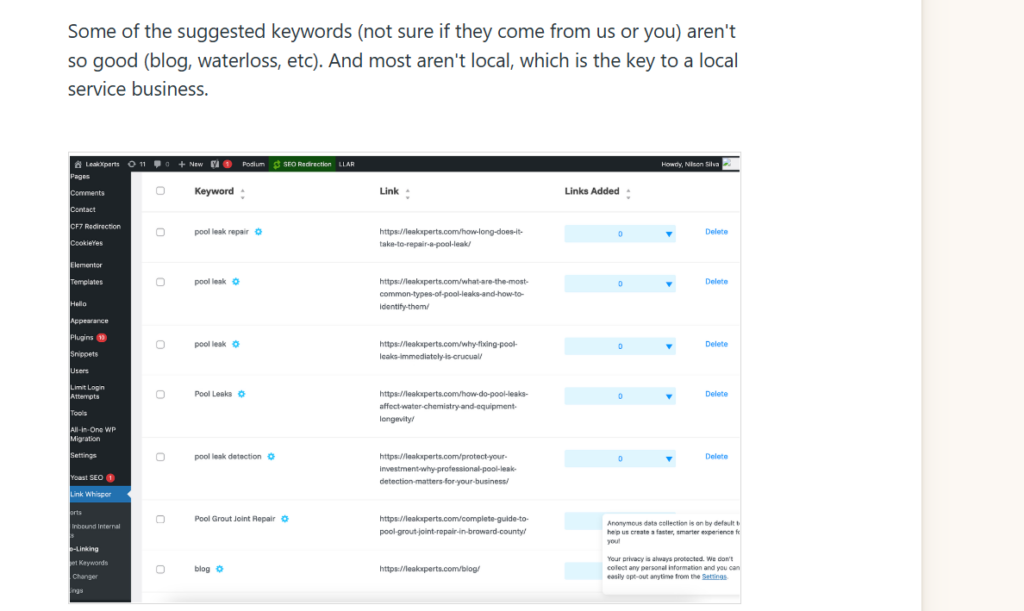Open the comments bubble icon in admin bar
The height and width of the screenshot is (611, 1024).
pyautogui.click(x=157, y=164)
